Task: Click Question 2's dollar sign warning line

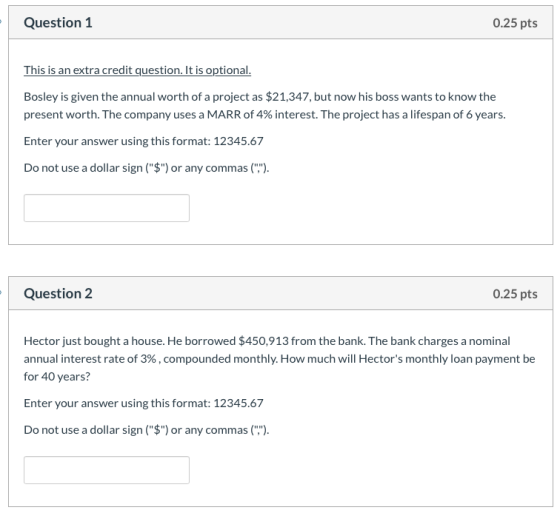Action: click(x=146, y=430)
